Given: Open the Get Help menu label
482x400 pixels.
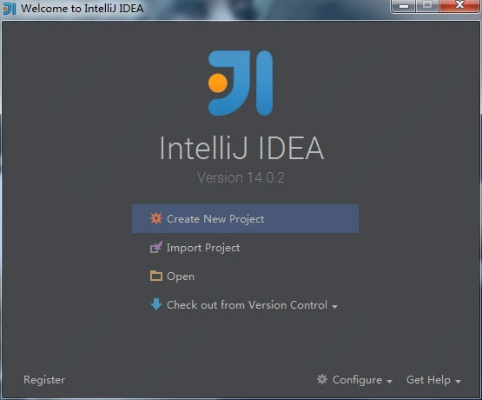Looking at the screenshot, I should [x=428, y=380].
